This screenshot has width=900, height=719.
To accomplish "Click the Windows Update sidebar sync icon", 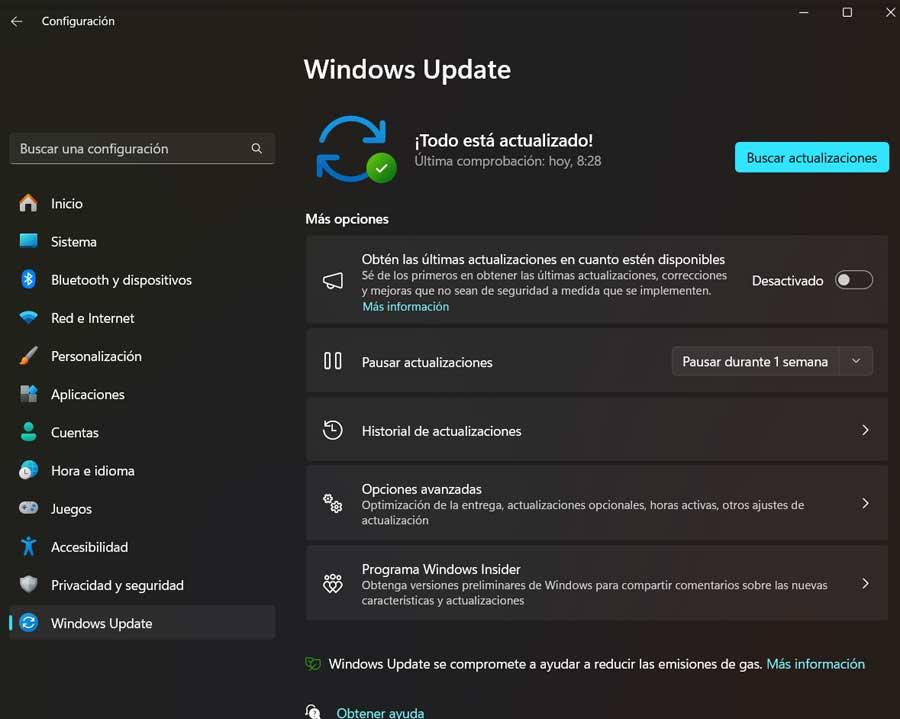I will point(28,623).
